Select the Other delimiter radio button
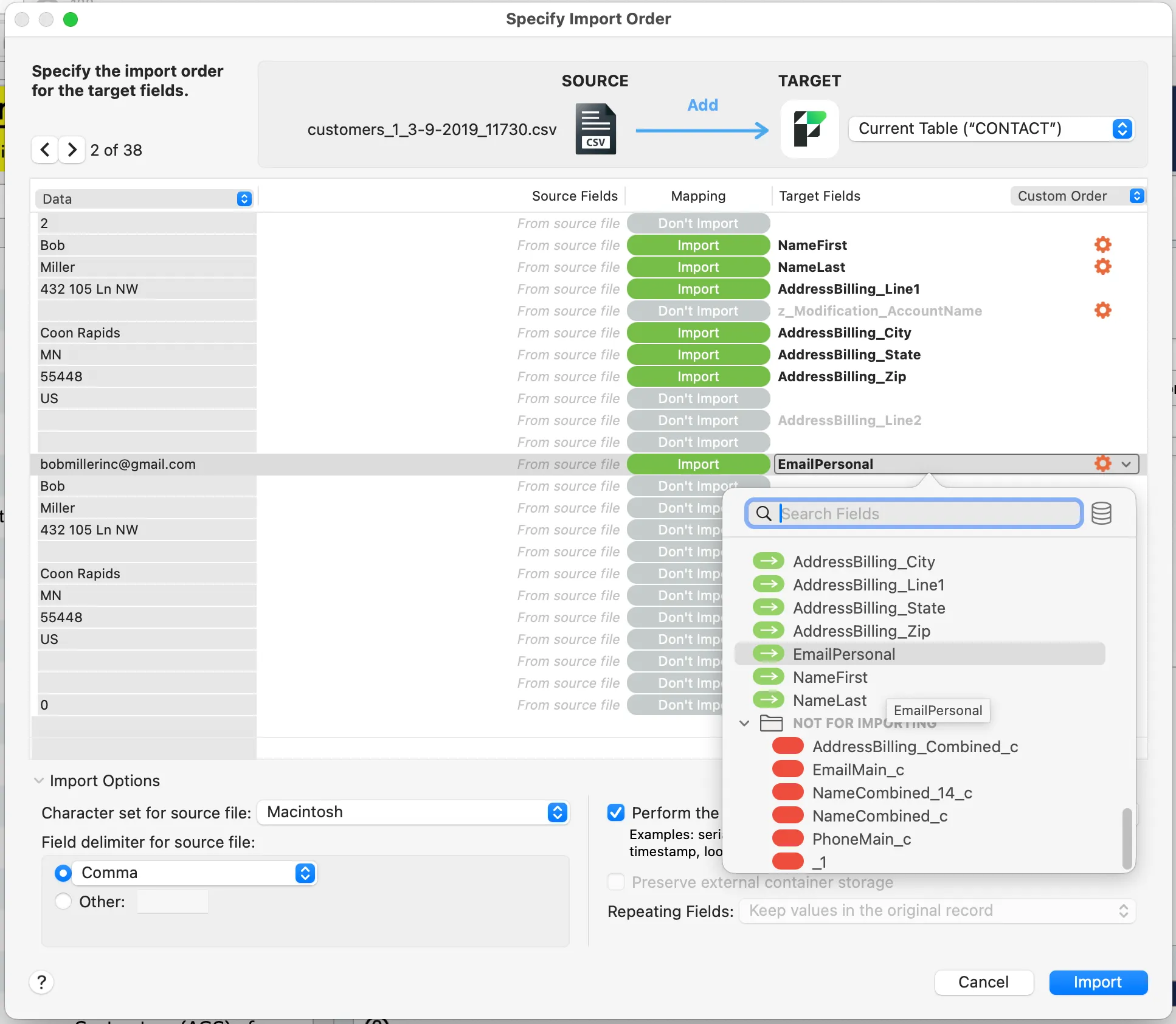The image size is (1176, 1024). [x=63, y=901]
